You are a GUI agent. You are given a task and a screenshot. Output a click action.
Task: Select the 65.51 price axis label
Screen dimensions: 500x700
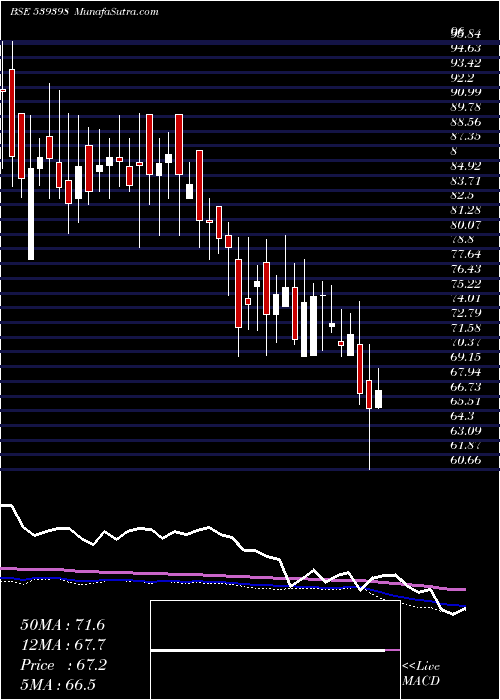[x=466, y=401]
